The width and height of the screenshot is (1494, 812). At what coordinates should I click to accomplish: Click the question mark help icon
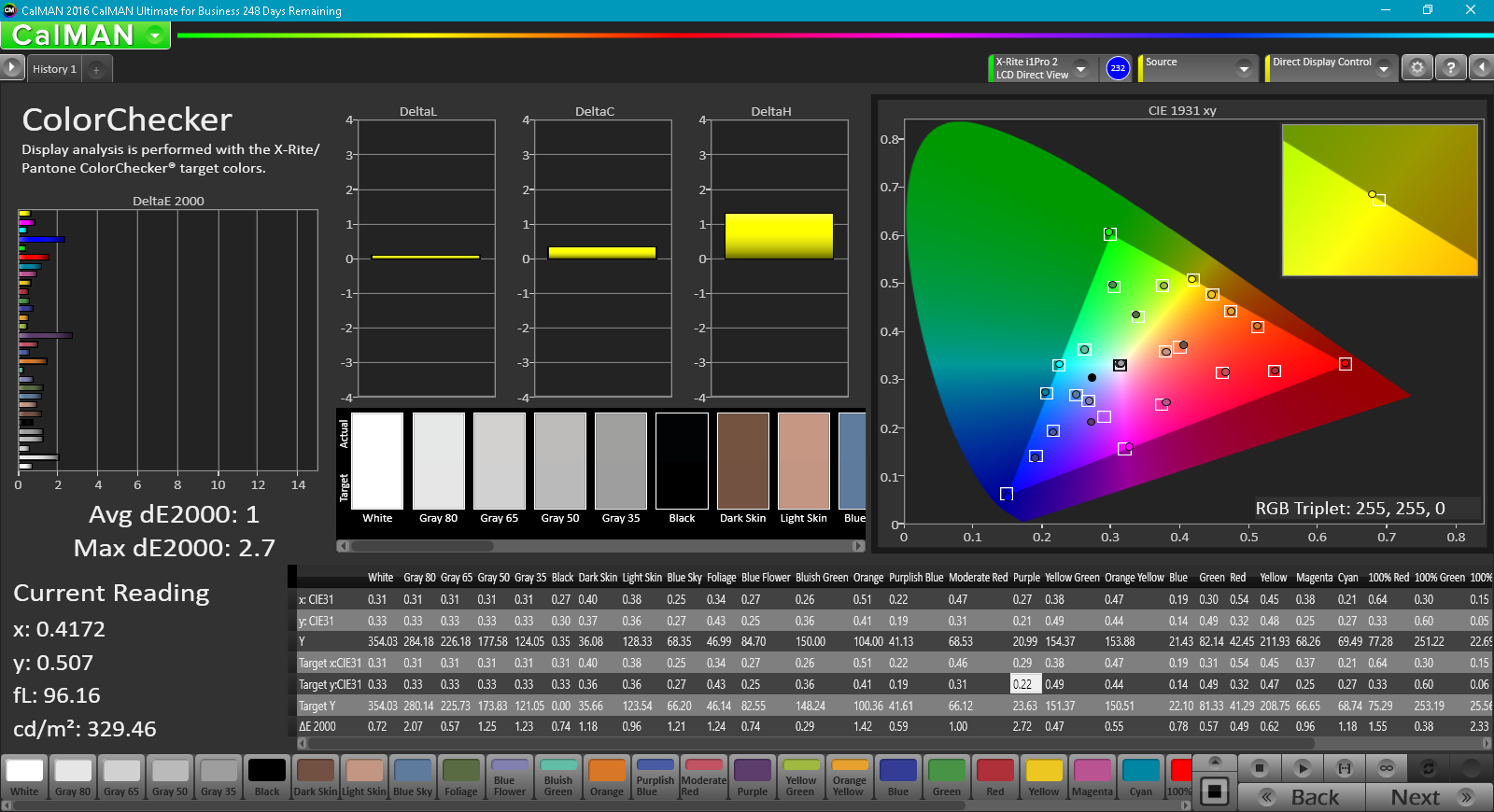pos(1450,68)
